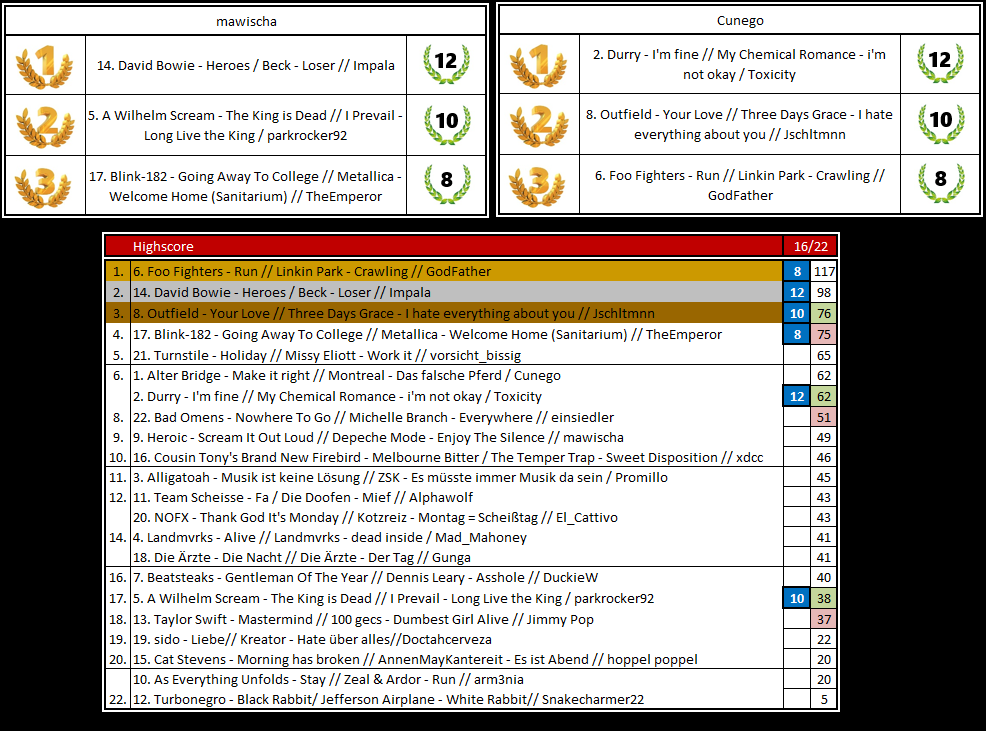Select the 12-point laurel badge in Cunego's table

pos(940,63)
